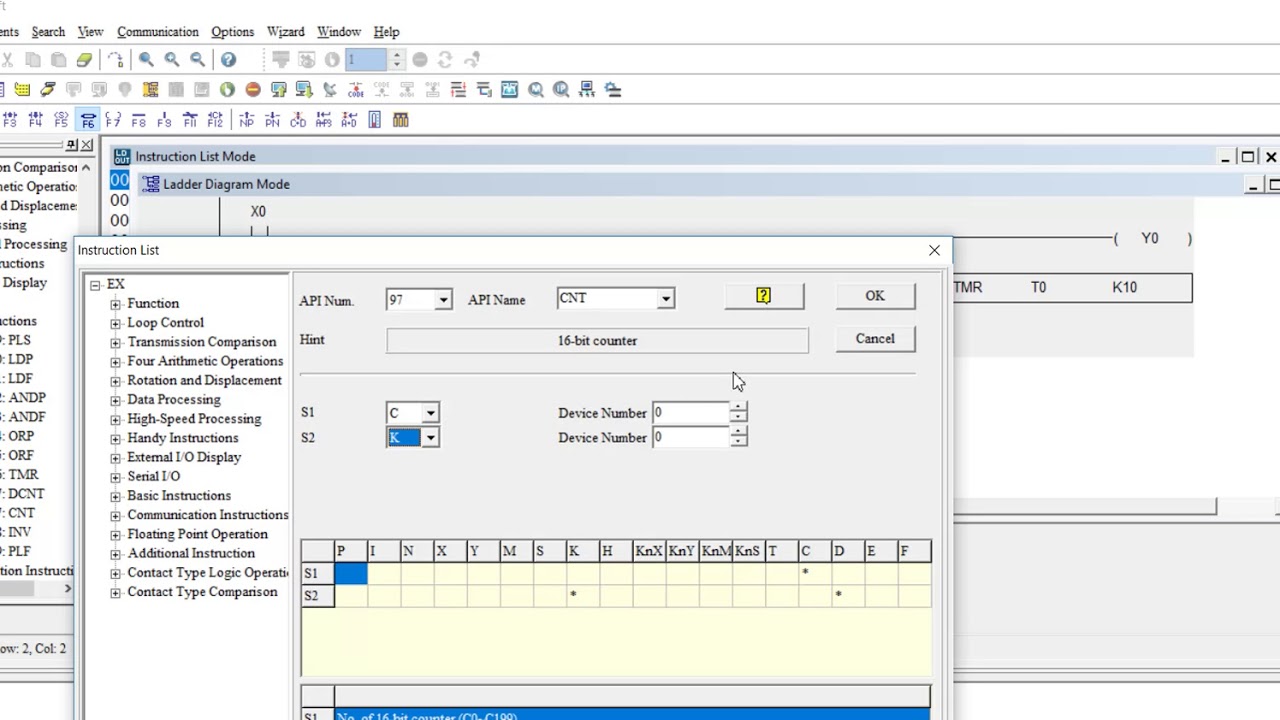Click the Paste clipboard icon
This screenshot has width=1280, height=720.
click(59, 60)
